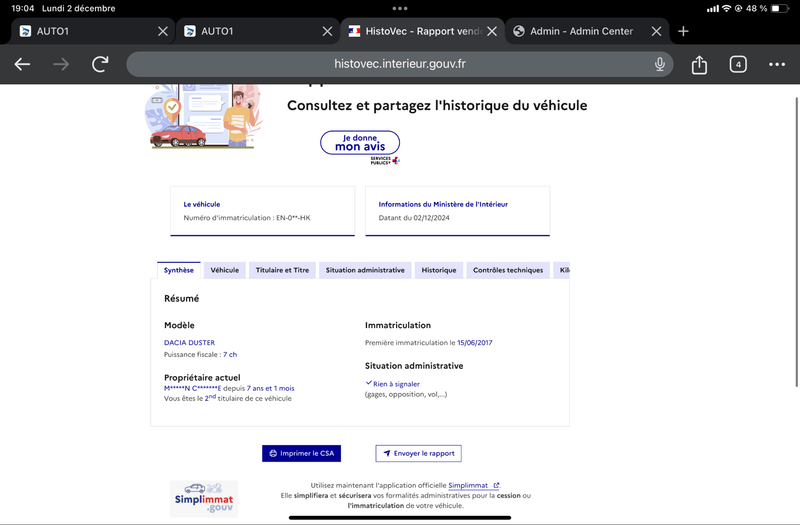The image size is (800, 525).
Task: Click the page vertical scrollbar
Action: [796, 242]
